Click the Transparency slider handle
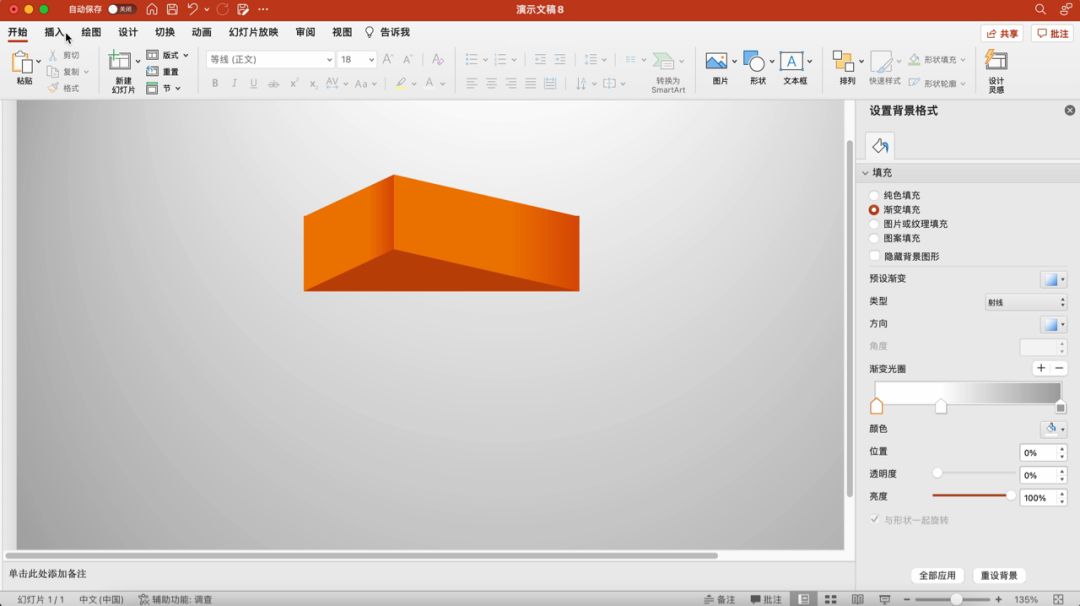1080x606 pixels. 937,472
